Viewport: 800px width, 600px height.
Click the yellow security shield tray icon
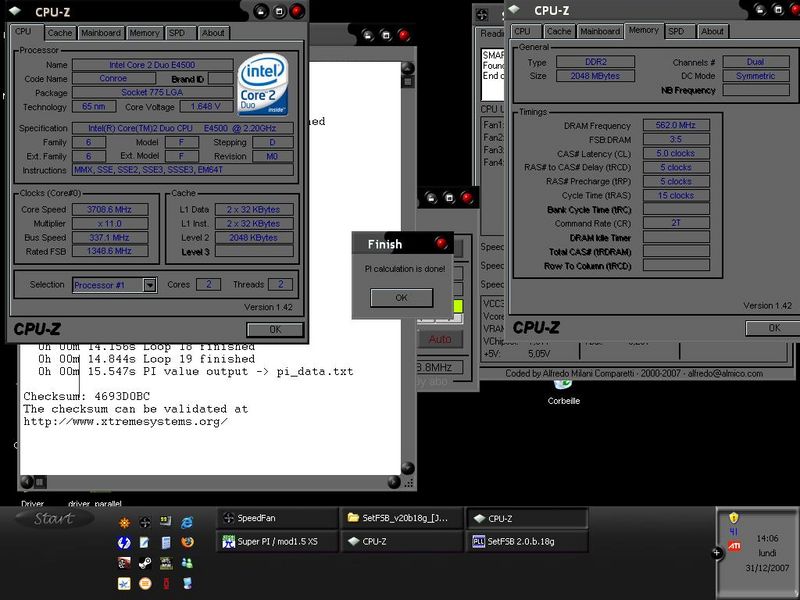pos(734,518)
